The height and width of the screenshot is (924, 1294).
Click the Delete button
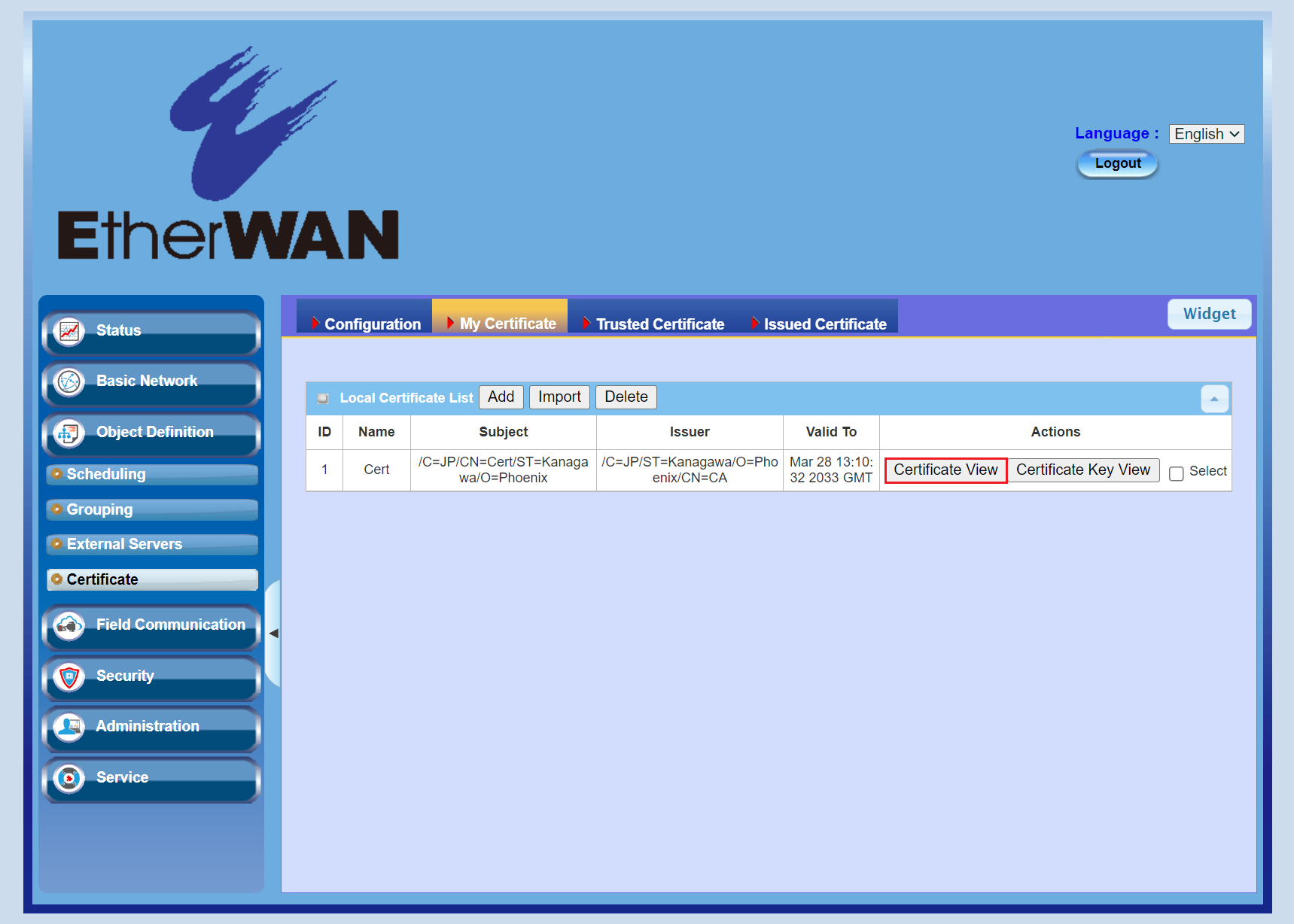tap(626, 397)
